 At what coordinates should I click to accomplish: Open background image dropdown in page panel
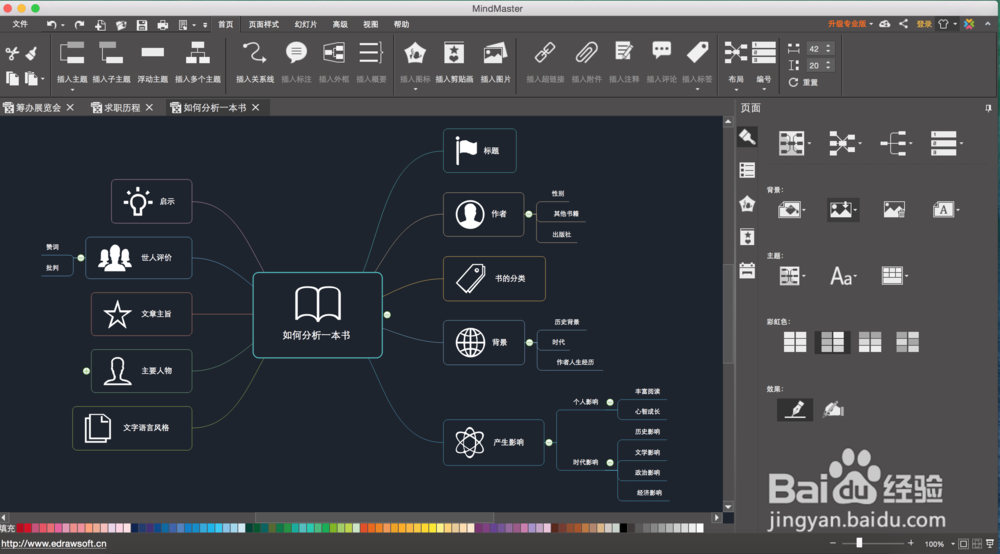(x=842, y=209)
